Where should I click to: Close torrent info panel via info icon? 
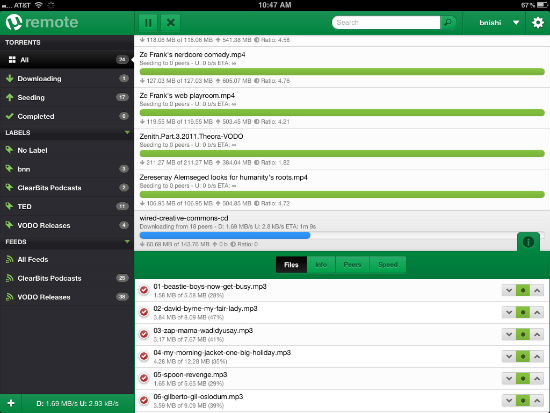click(528, 242)
